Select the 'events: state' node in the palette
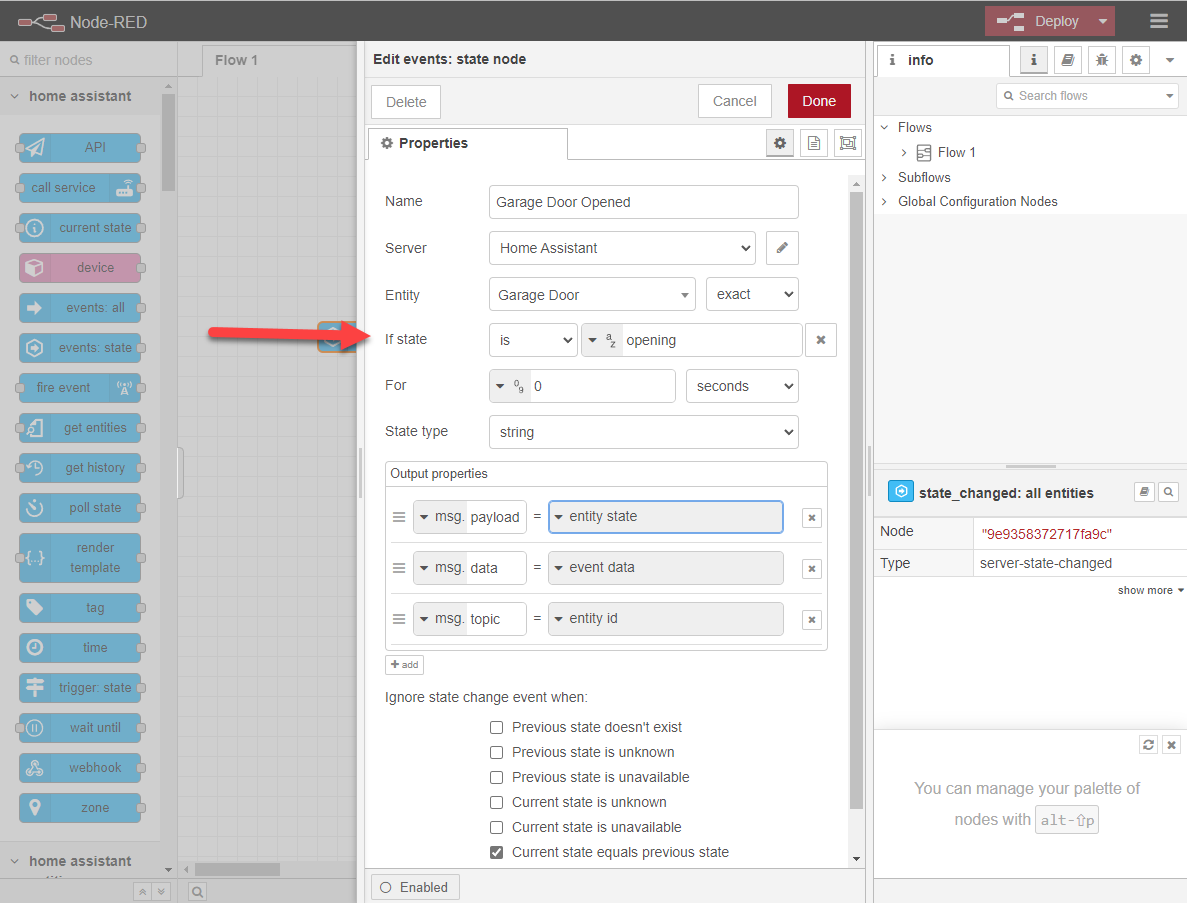 coord(80,347)
